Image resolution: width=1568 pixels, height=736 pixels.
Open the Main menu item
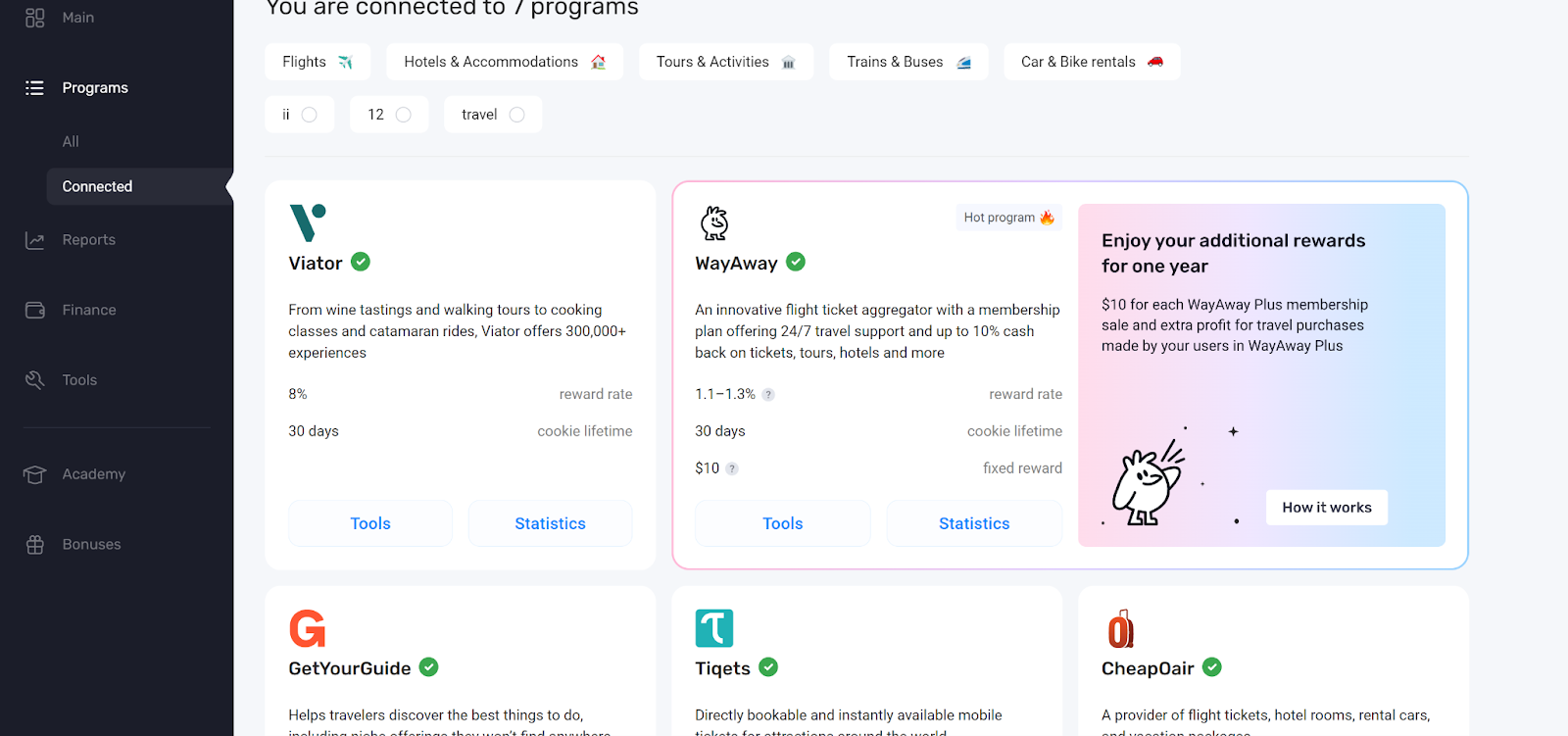click(78, 18)
